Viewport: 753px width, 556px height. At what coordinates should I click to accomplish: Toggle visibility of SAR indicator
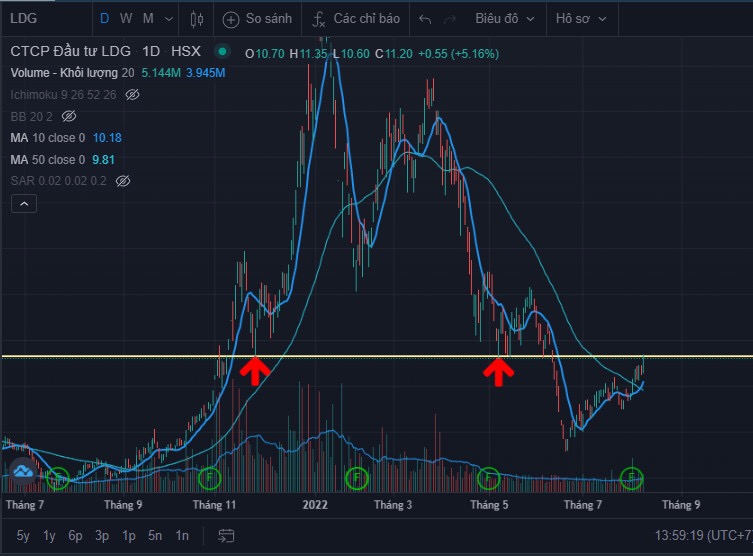123,181
